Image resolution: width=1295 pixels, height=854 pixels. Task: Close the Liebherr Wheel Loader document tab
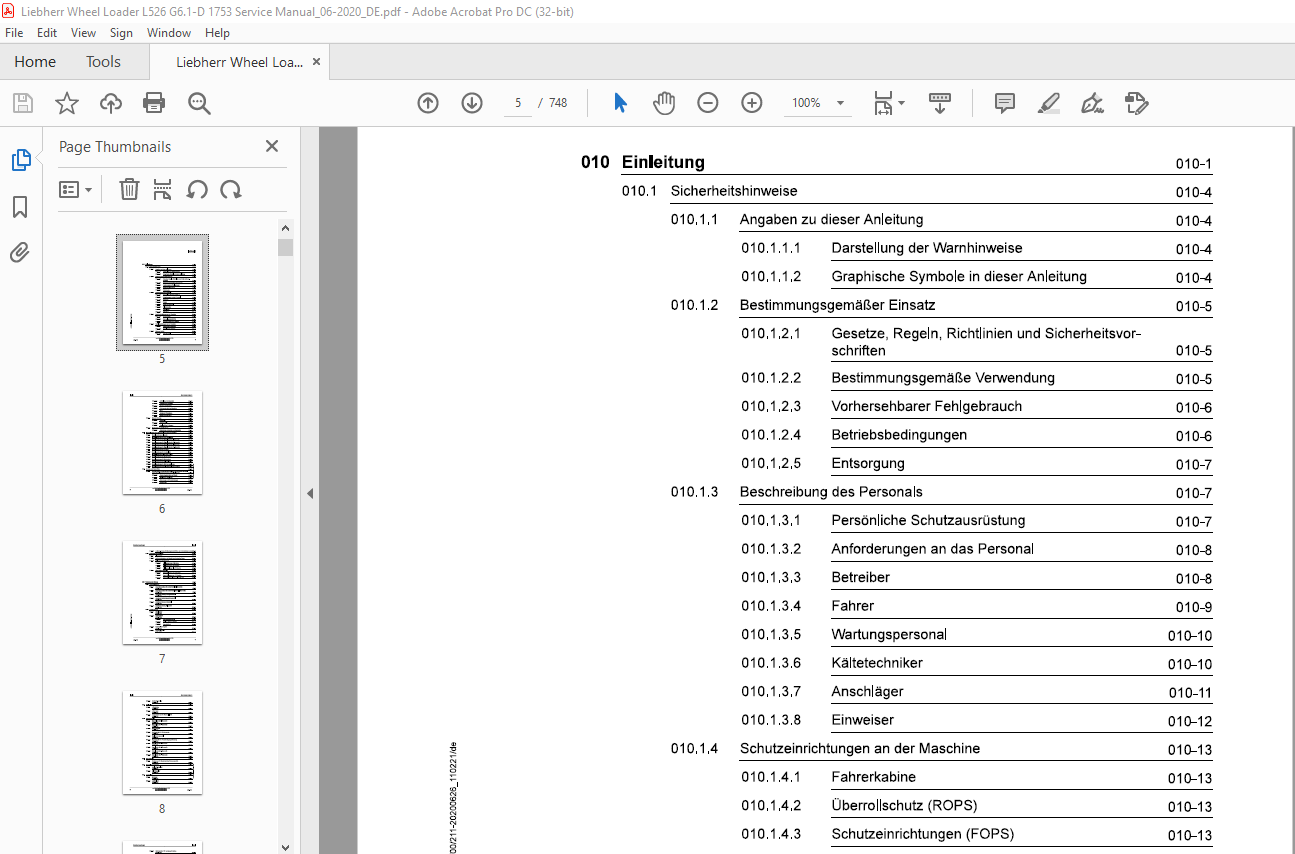click(x=317, y=62)
